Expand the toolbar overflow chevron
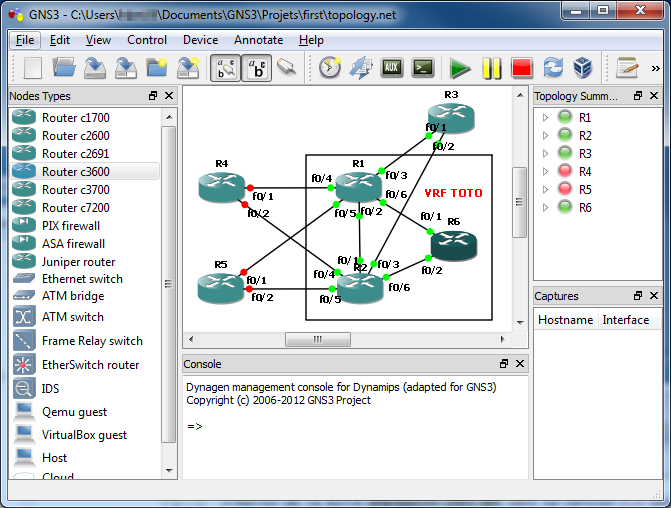Screen dimensions: 671x508 point(655,68)
